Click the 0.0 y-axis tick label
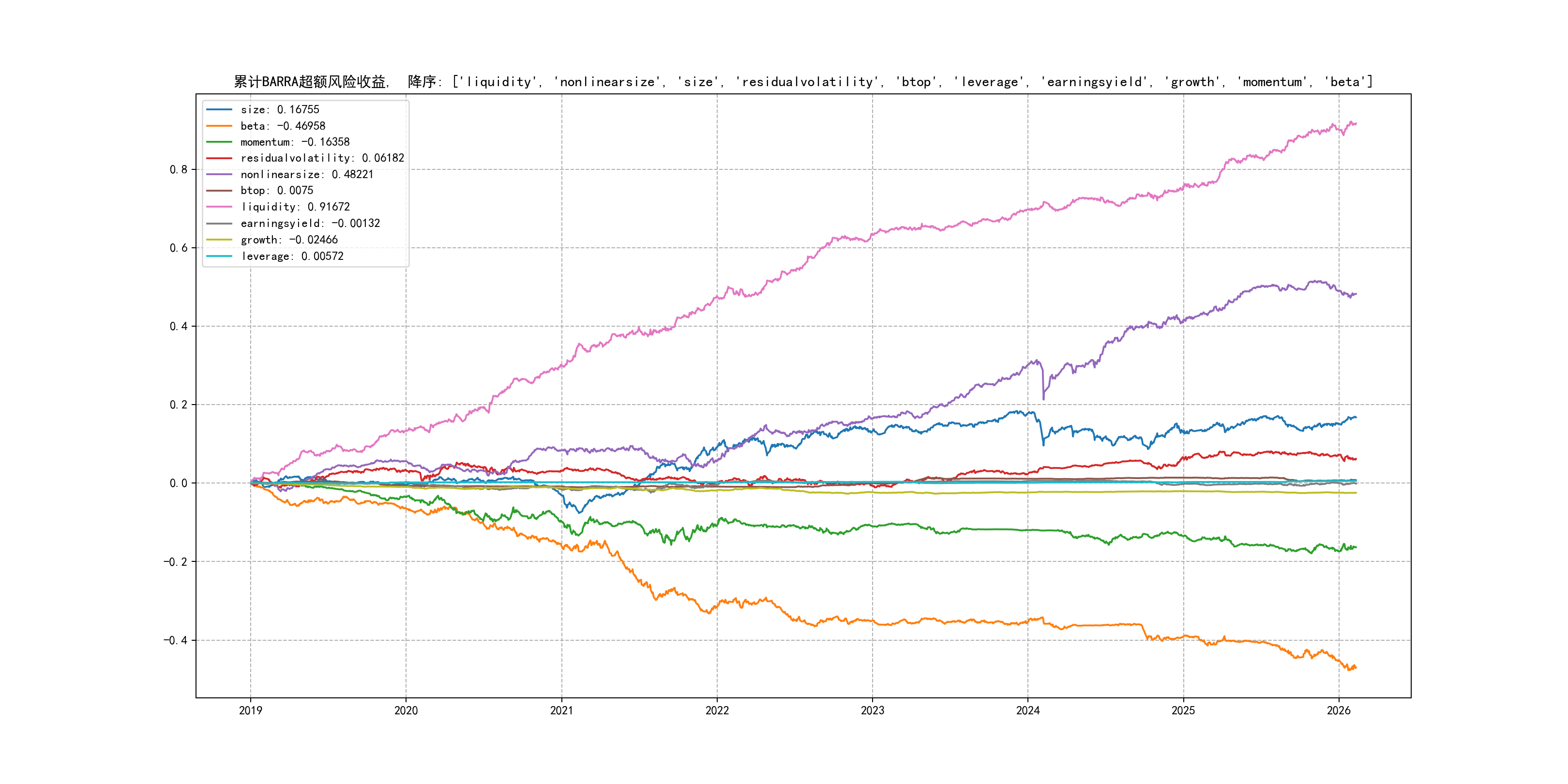 (x=179, y=483)
